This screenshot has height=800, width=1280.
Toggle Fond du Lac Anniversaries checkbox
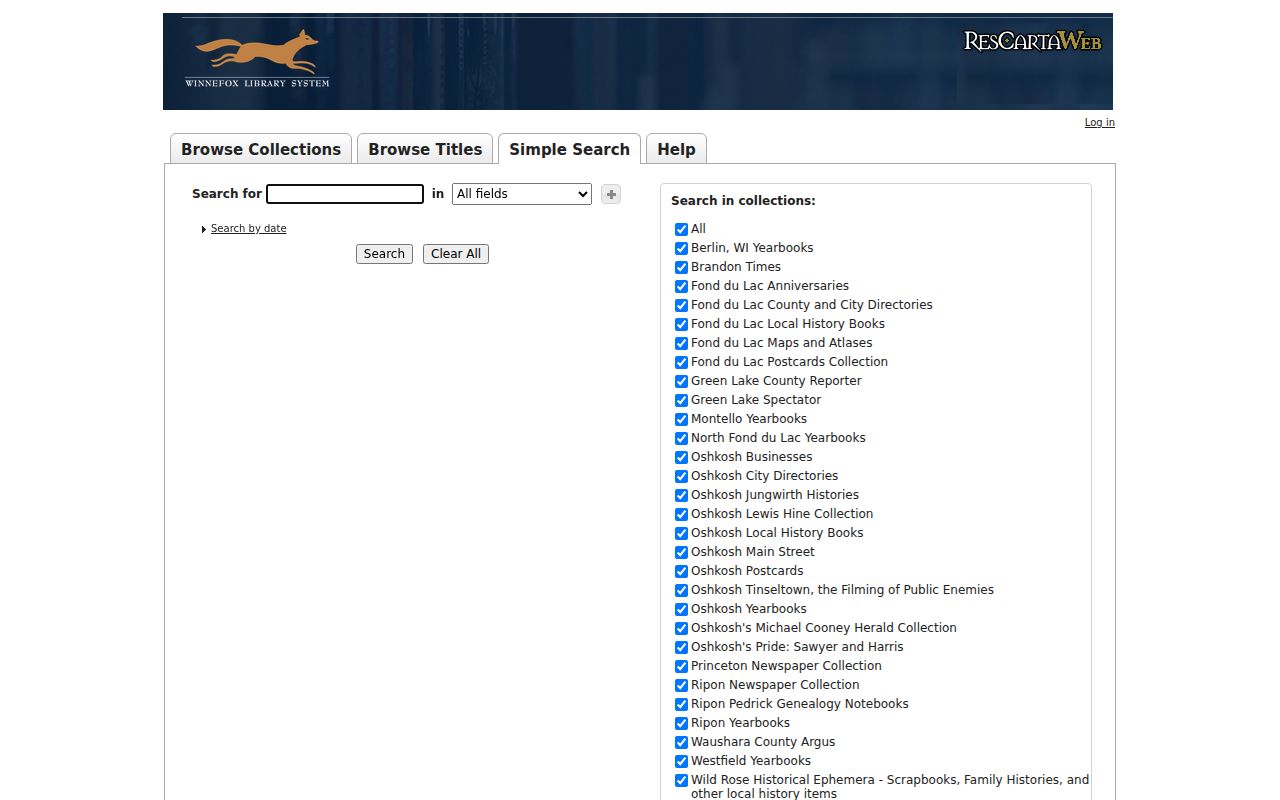[x=681, y=286]
